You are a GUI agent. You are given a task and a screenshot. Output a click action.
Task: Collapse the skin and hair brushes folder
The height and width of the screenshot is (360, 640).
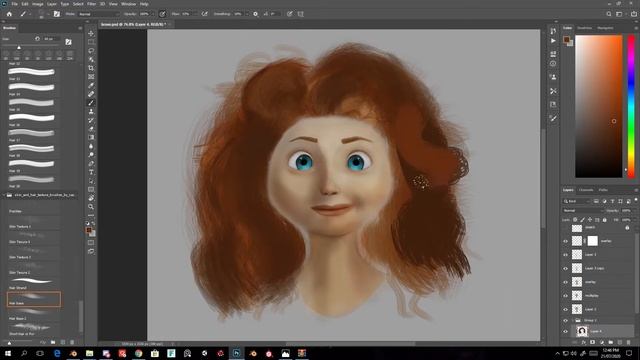pyautogui.click(x=4, y=195)
